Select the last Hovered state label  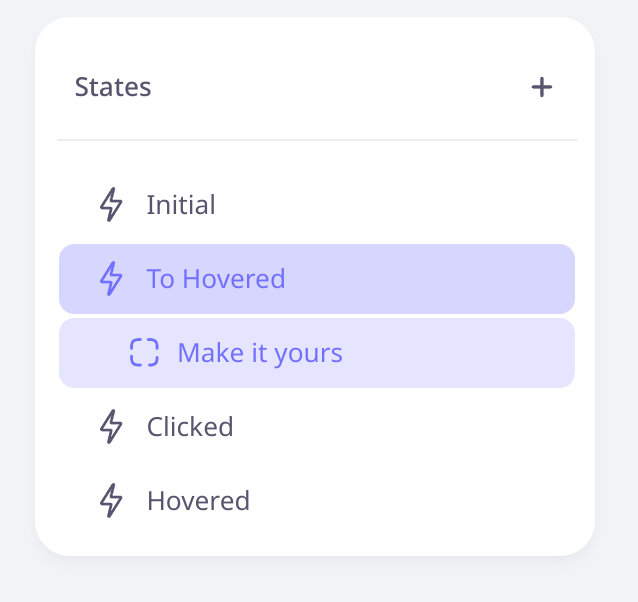click(199, 501)
